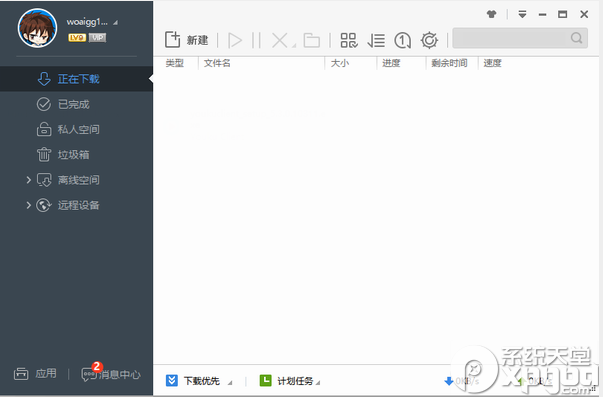This screenshot has height=397, width=603.
Task: Open the main menu dropdown icon
Action: click(522, 14)
